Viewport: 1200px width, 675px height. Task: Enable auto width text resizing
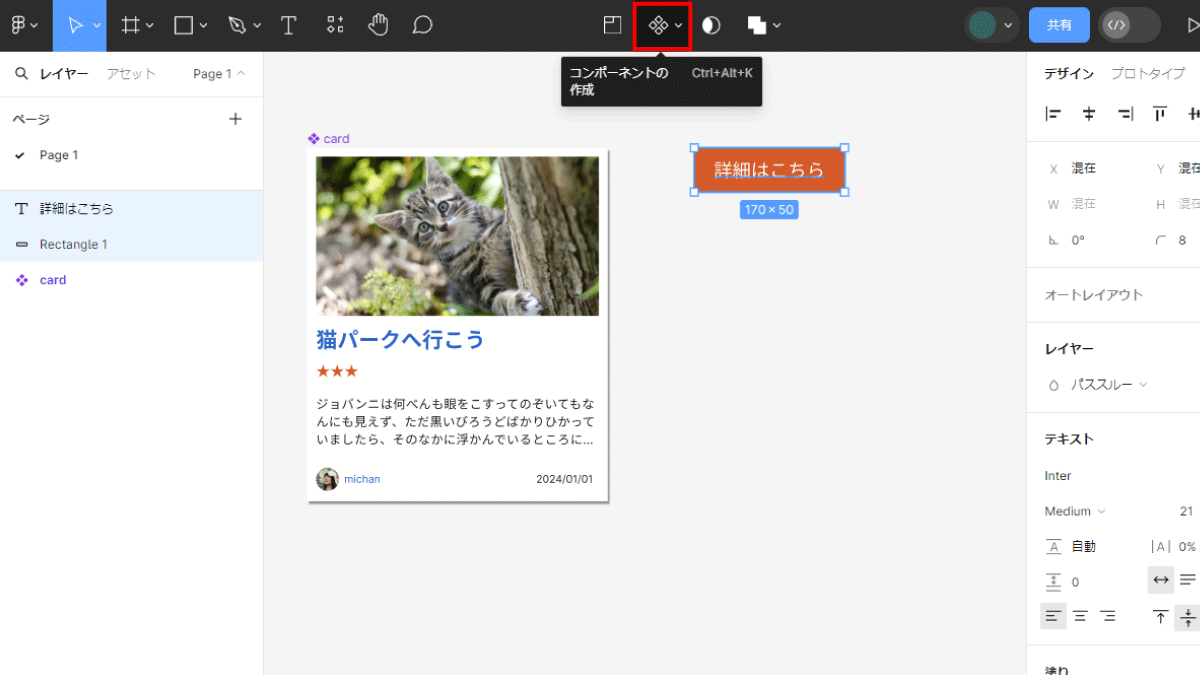pyautogui.click(x=1160, y=580)
